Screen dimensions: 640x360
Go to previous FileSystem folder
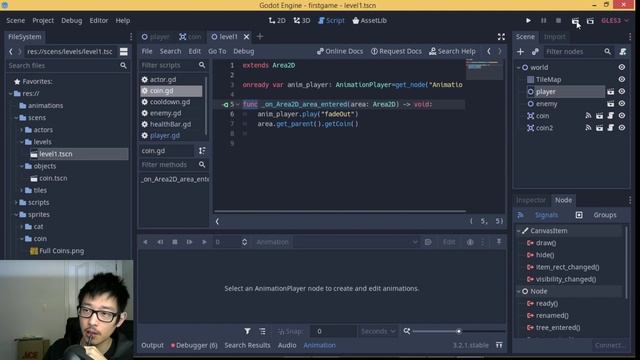(11, 51)
